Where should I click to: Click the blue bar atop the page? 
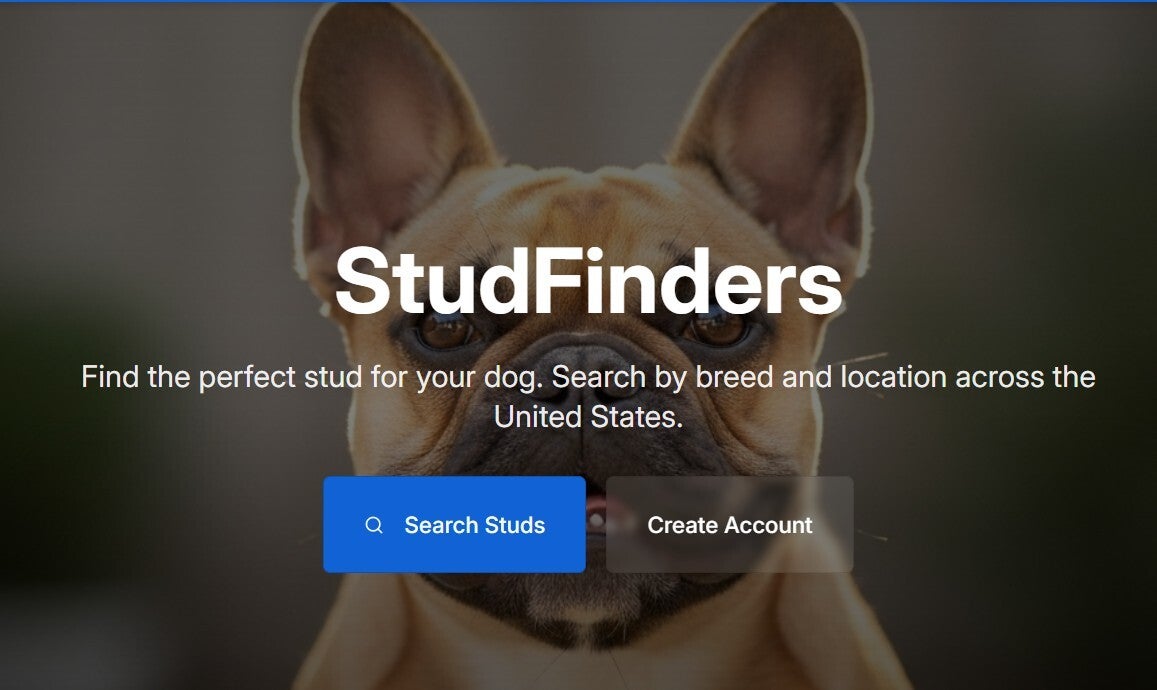(578, 1)
